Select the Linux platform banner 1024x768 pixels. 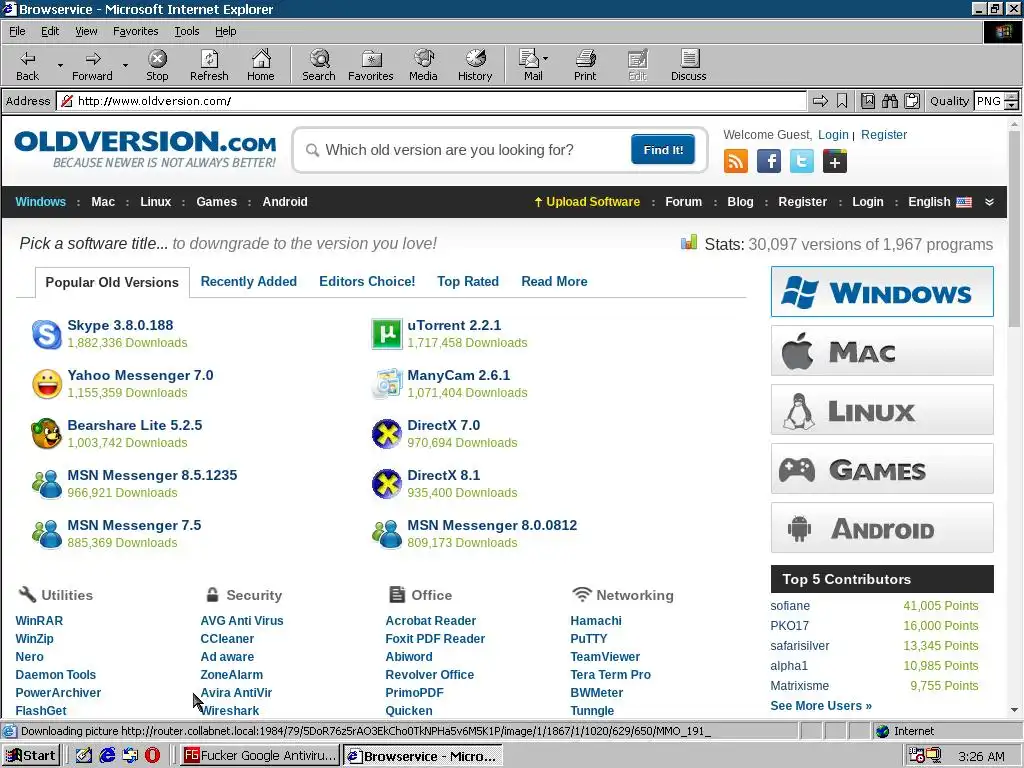click(x=882, y=409)
